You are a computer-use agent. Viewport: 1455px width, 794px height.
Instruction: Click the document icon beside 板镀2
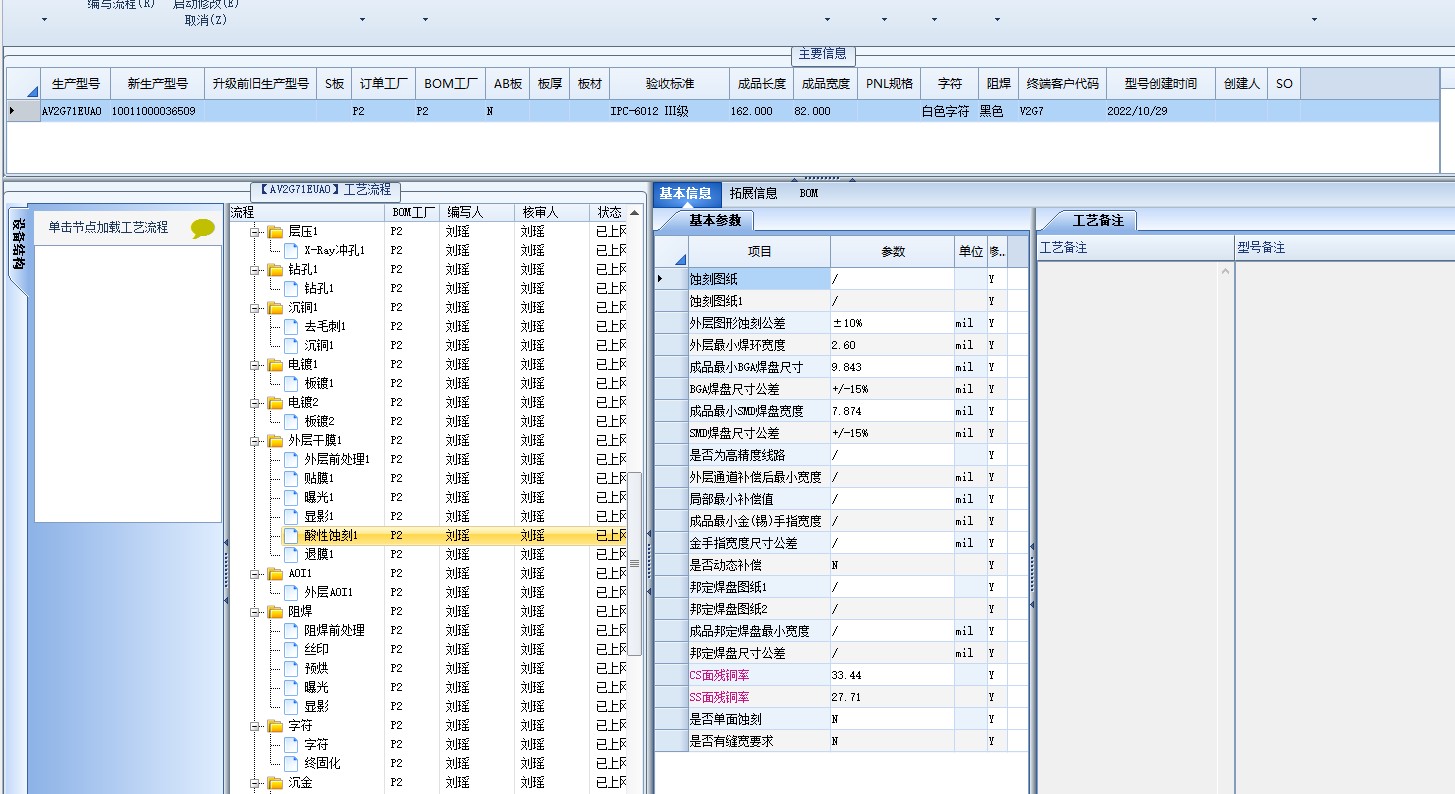pyautogui.click(x=291, y=421)
